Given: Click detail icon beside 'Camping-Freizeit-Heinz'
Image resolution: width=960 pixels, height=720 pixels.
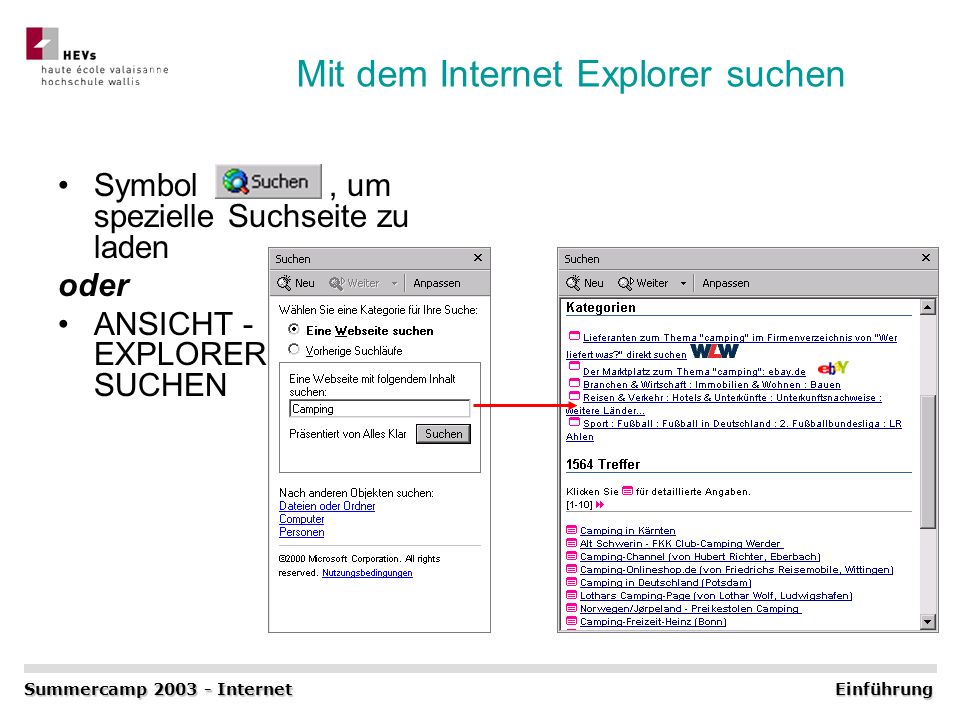Looking at the screenshot, I should pyautogui.click(x=571, y=621).
